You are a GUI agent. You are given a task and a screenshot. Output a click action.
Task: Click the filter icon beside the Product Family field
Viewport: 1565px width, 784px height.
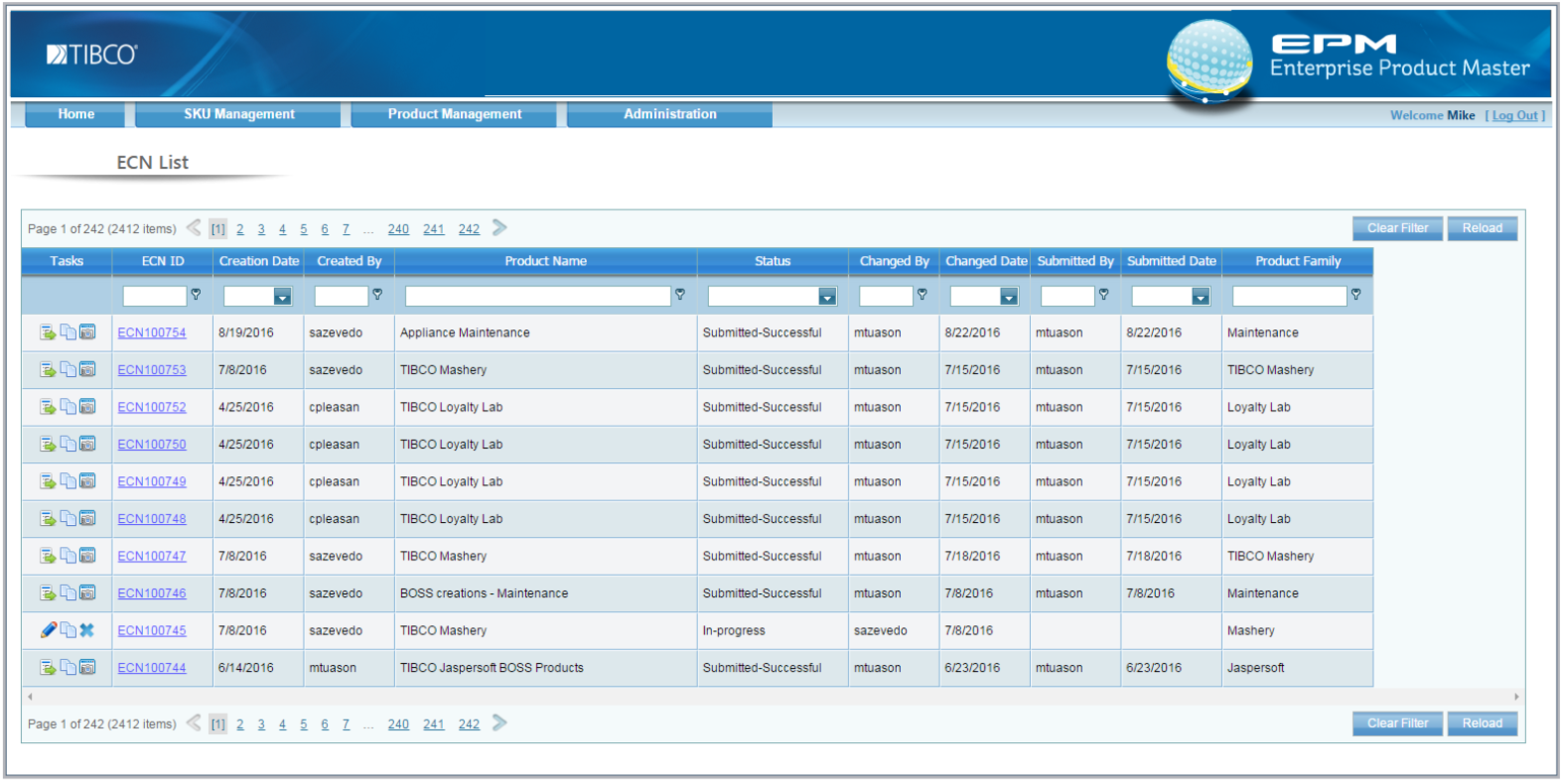1355,295
